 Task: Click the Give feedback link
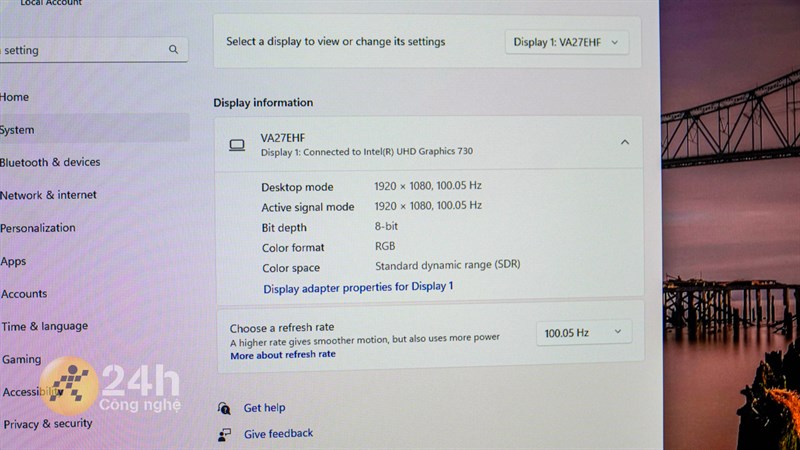pos(278,434)
